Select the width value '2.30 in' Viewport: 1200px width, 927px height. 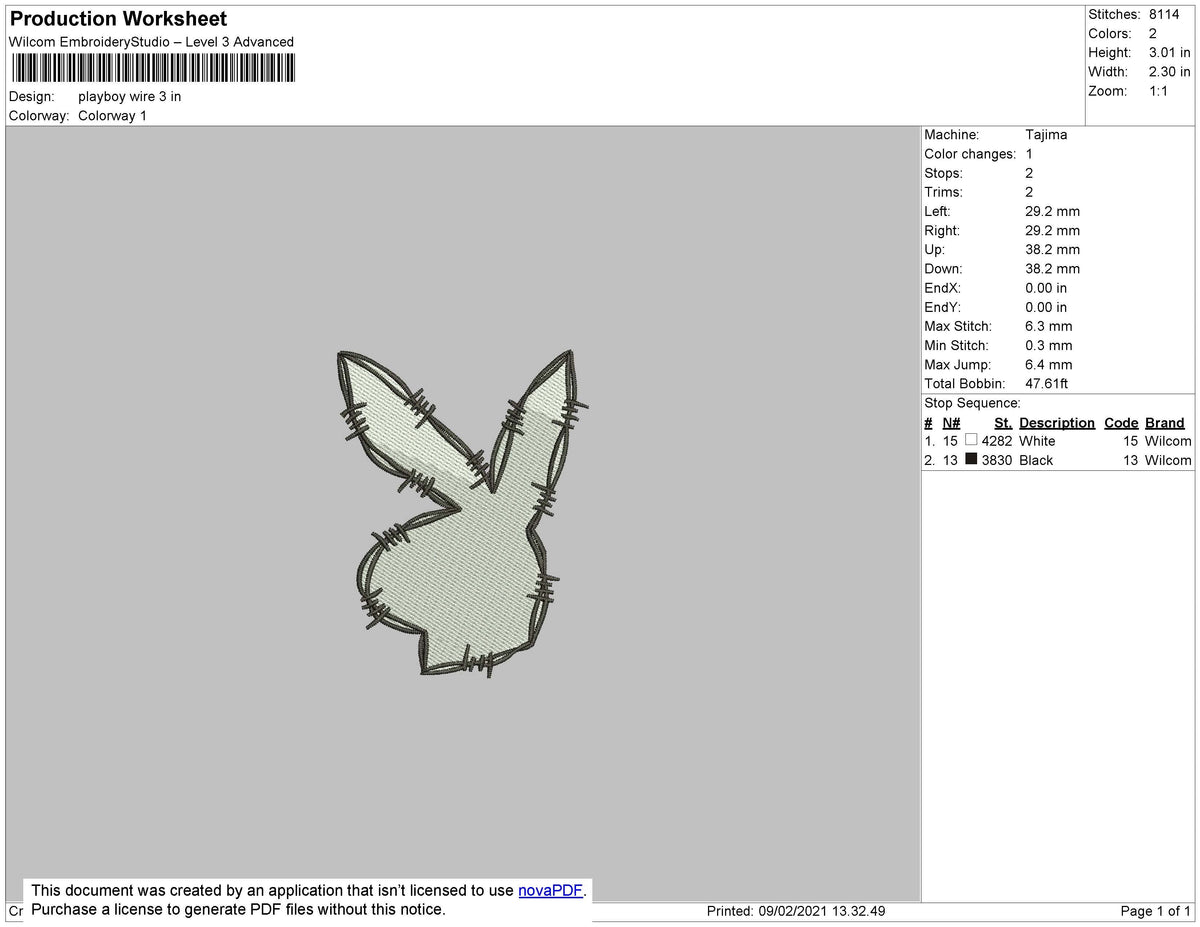click(1170, 72)
